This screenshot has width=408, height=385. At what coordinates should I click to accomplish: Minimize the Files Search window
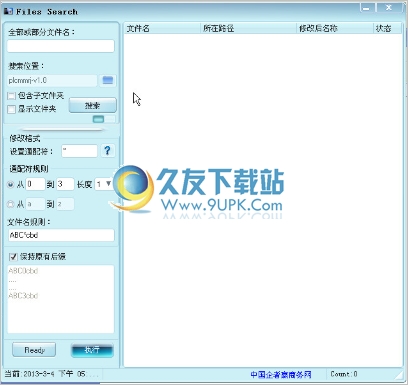(367, 8)
